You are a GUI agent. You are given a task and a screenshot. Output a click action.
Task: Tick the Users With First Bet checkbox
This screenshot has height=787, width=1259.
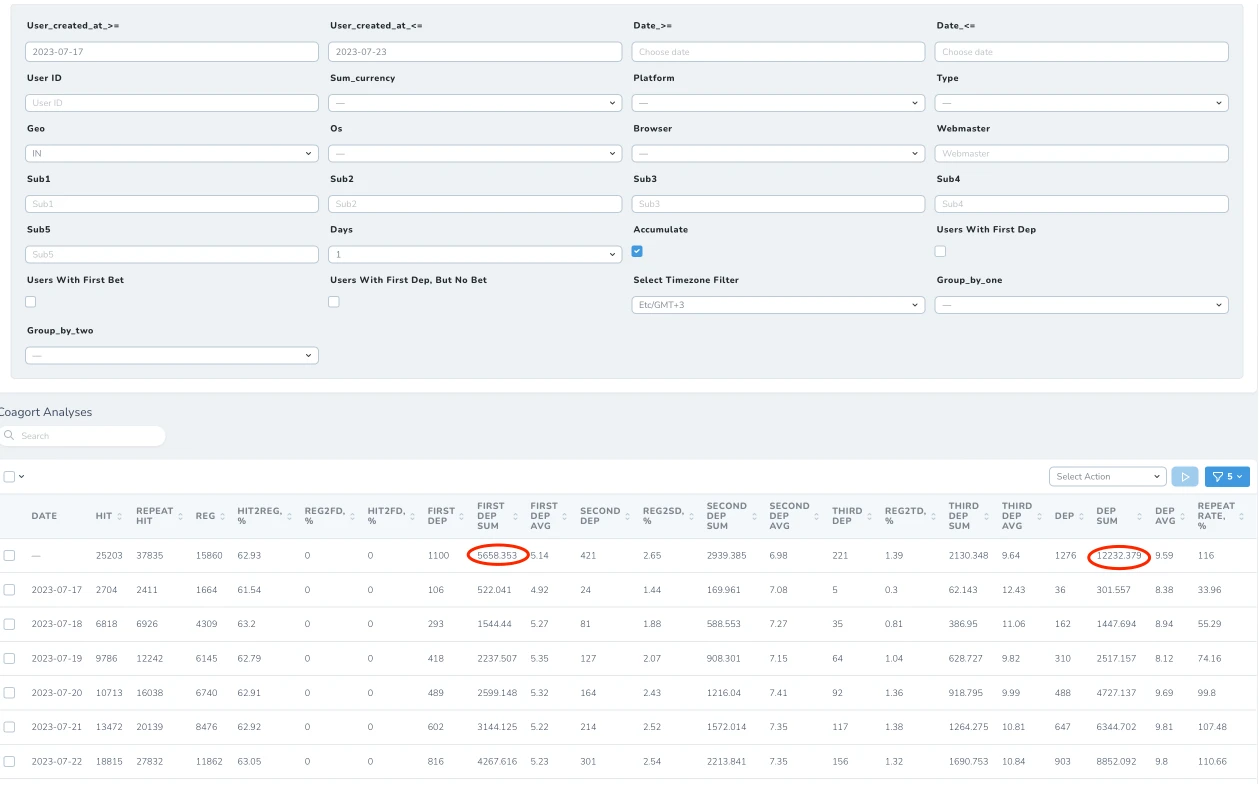click(x=30, y=301)
